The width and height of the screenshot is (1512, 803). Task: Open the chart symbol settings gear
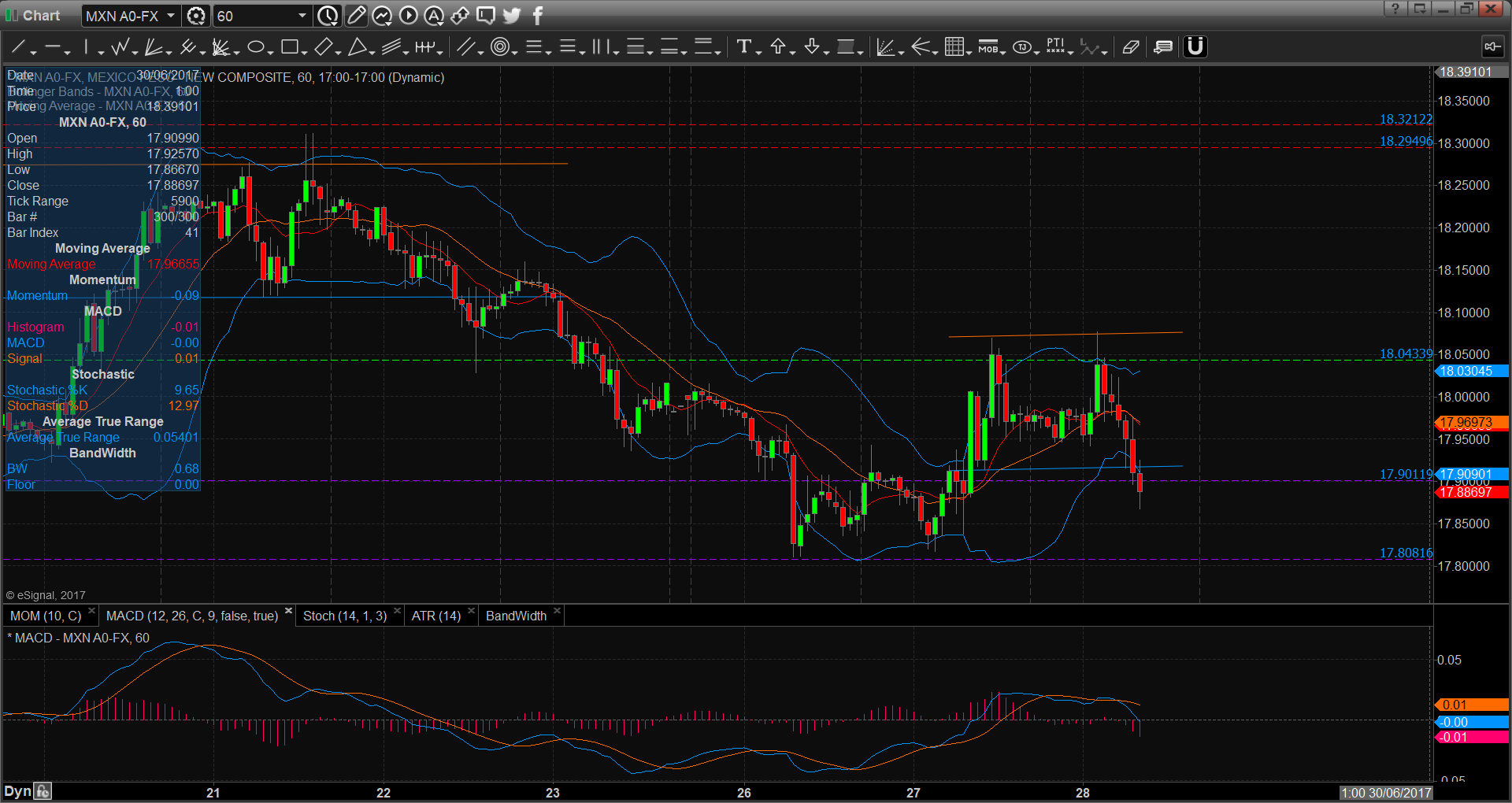196,16
